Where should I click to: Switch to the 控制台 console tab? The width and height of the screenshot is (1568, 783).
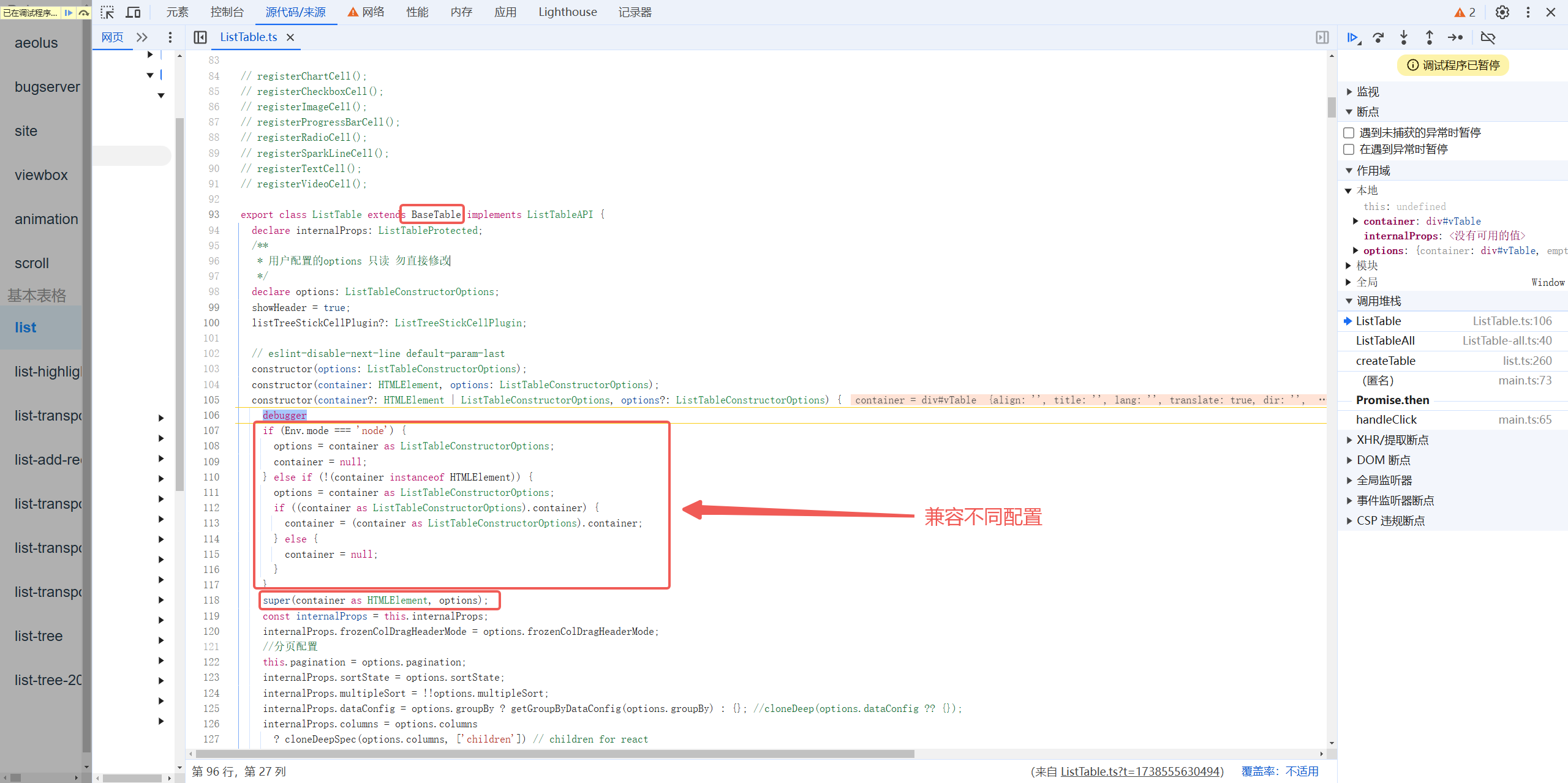point(227,12)
